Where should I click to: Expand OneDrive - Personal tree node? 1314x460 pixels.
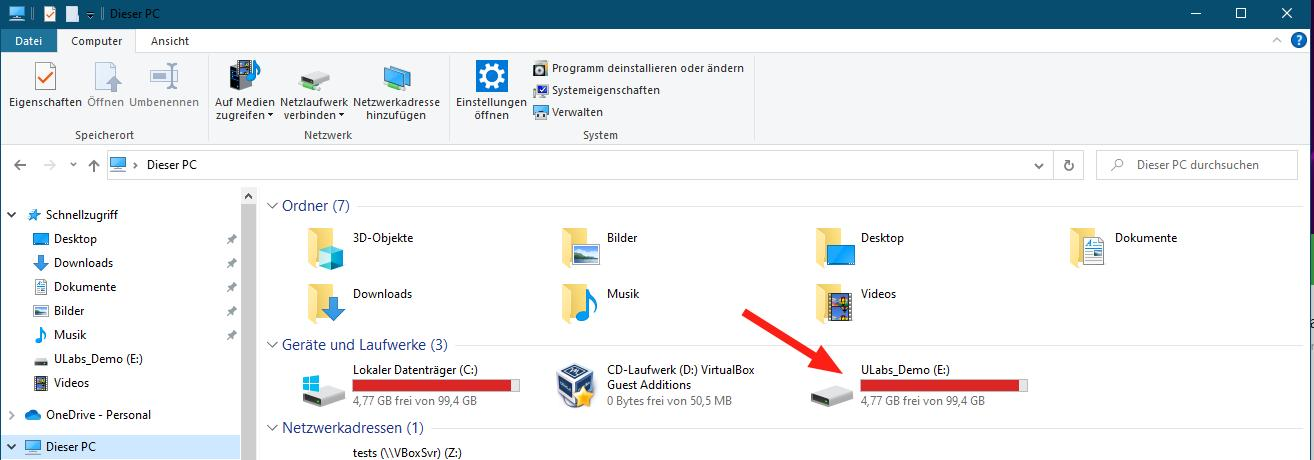[x=12, y=415]
